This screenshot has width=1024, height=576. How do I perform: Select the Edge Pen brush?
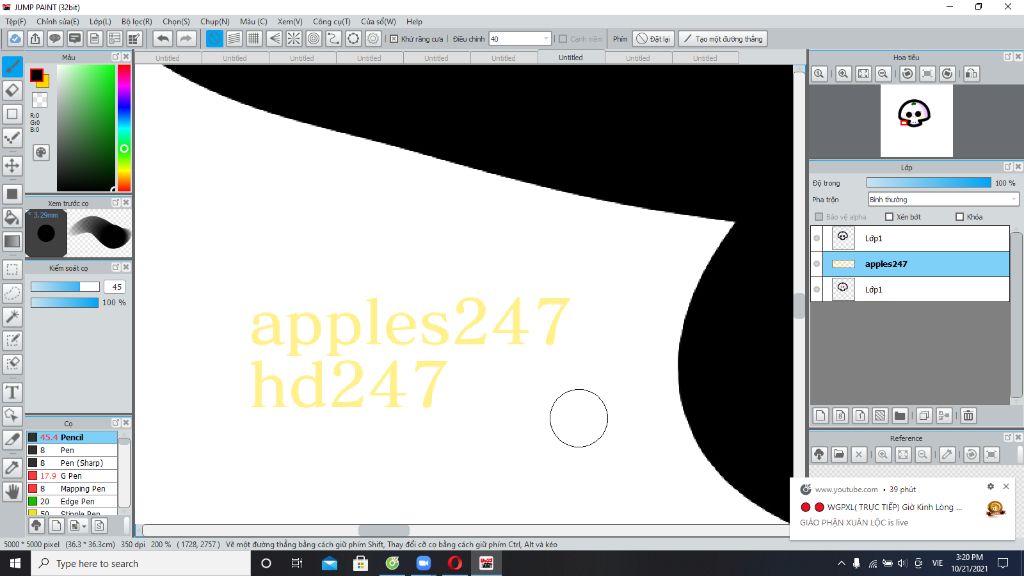[x=72, y=502]
